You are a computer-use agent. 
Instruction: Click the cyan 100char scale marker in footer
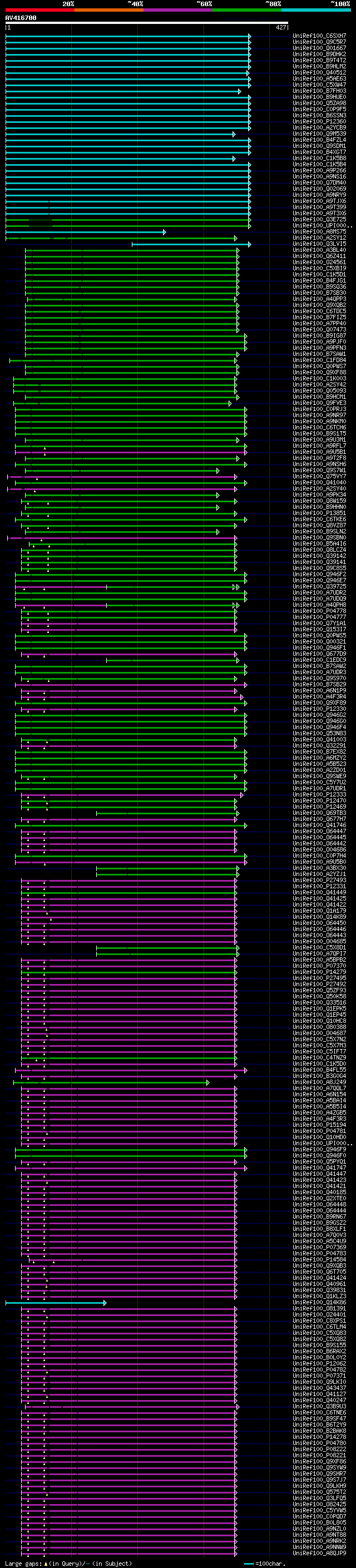[x=249, y=1564]
